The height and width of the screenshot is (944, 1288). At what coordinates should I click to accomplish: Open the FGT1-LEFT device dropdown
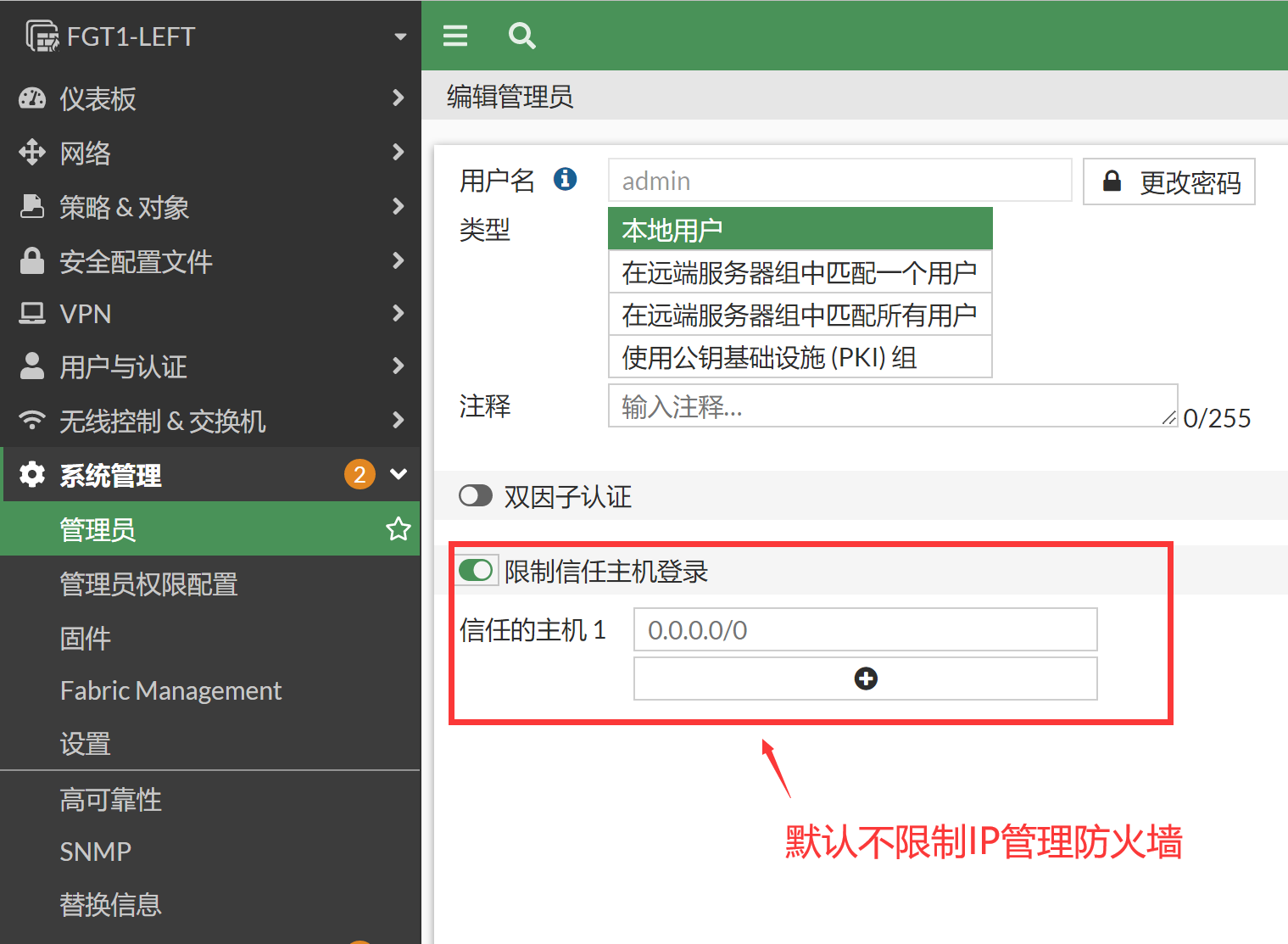tap(400, 36)
